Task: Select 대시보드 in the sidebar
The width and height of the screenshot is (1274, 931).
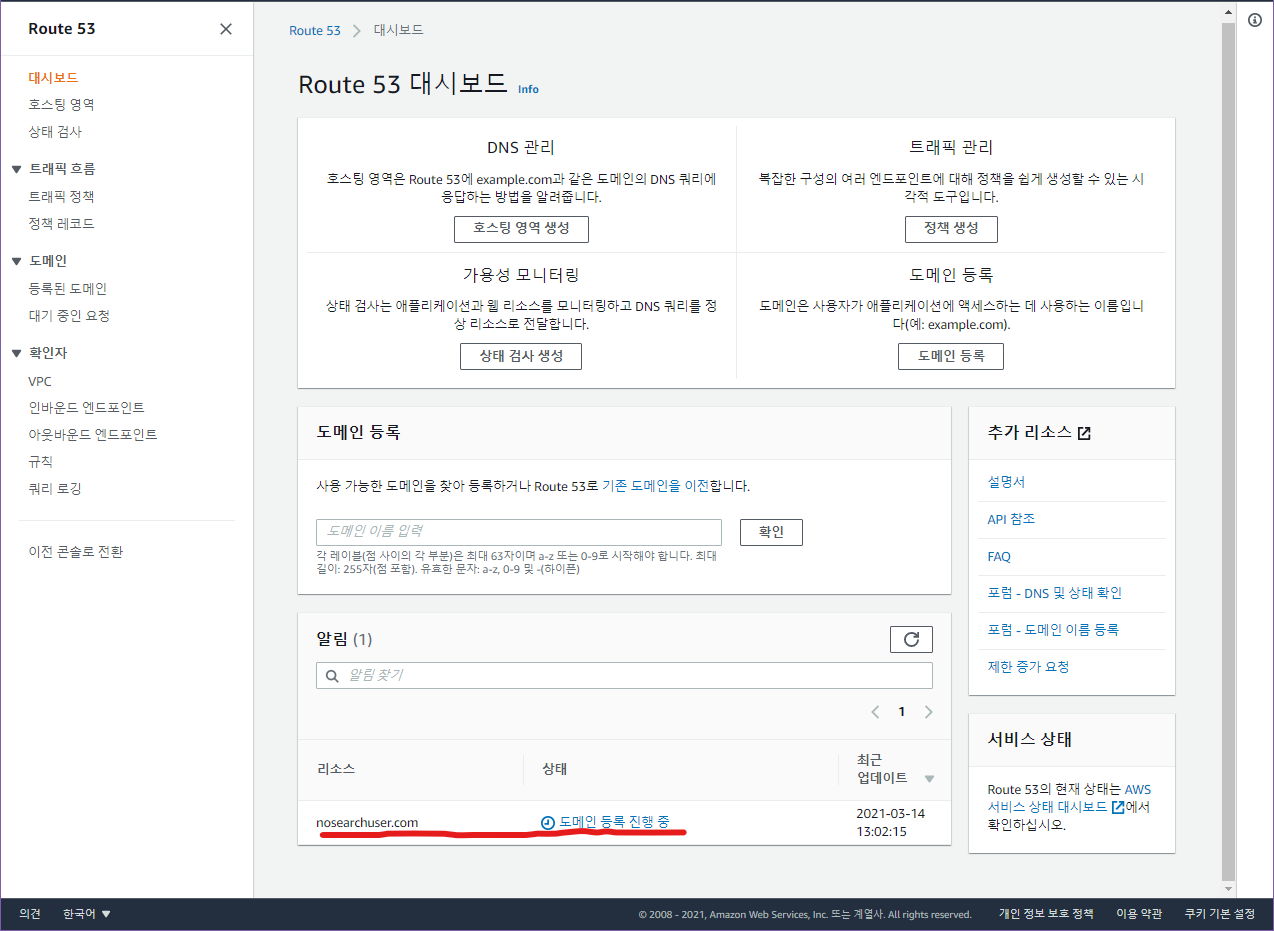Action: 53,77
